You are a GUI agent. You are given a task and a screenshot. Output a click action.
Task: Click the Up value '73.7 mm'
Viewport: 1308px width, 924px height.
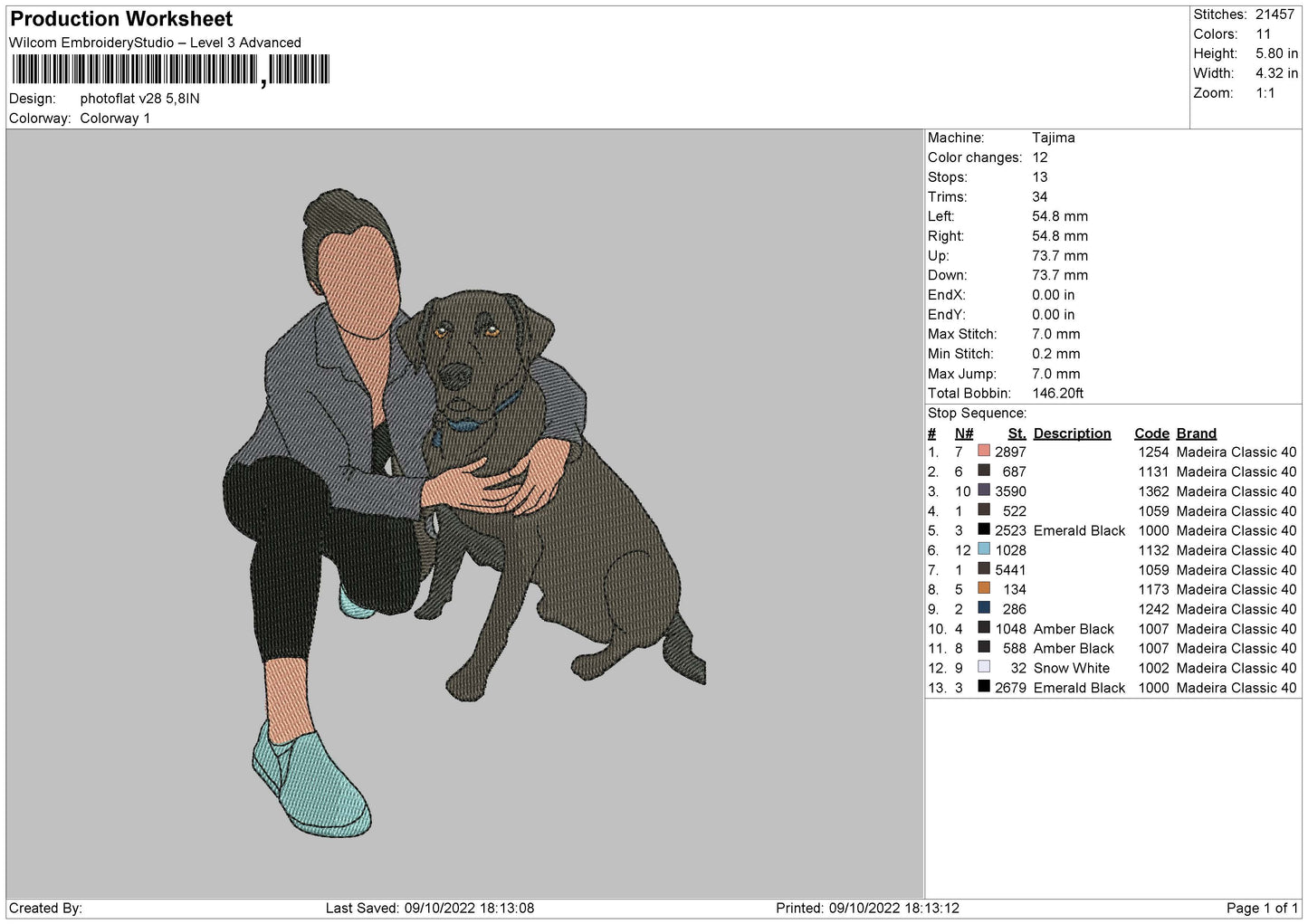point(1060,256)
